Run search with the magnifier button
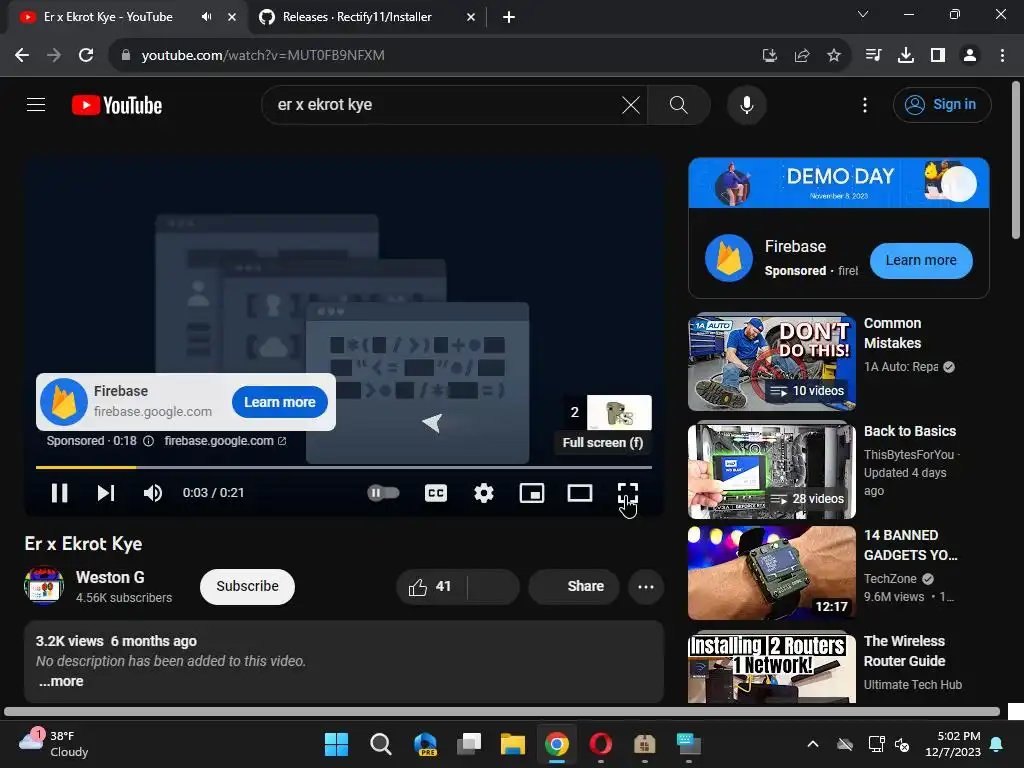 679,104
